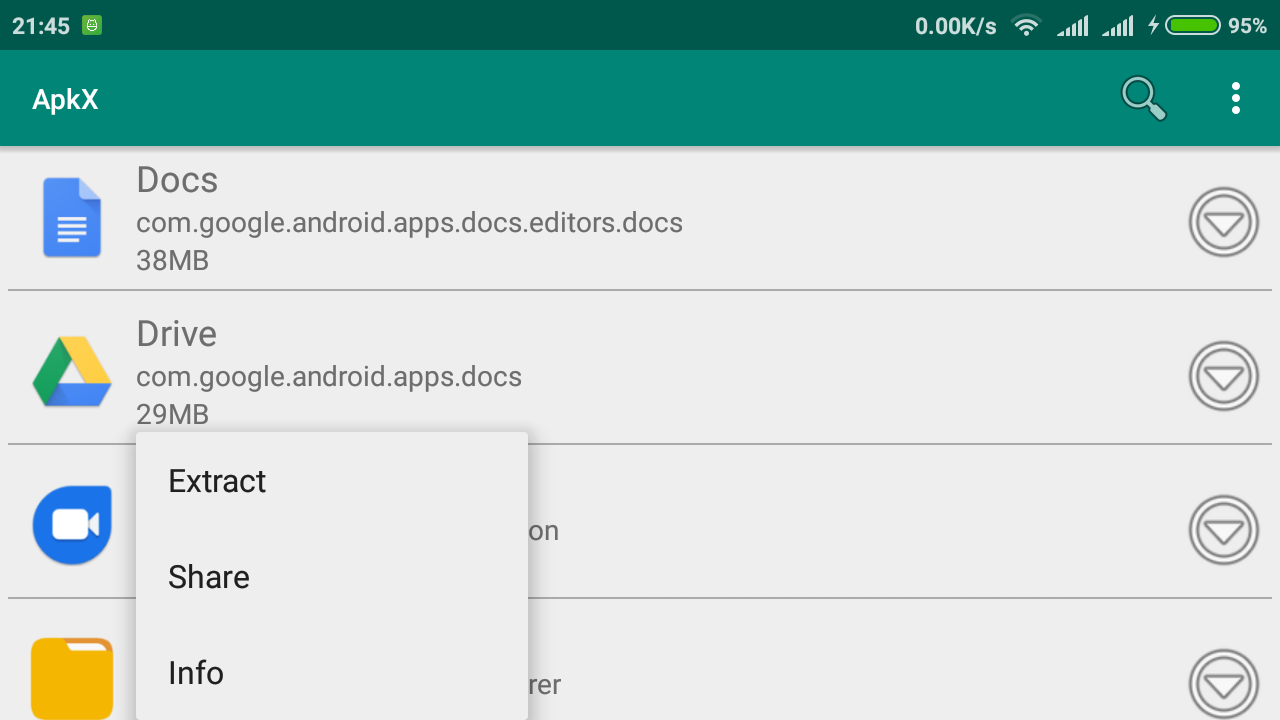Open the three-dot overflow menu
This screenshot has width=1280, height=720.
[x=1236, y=98]
